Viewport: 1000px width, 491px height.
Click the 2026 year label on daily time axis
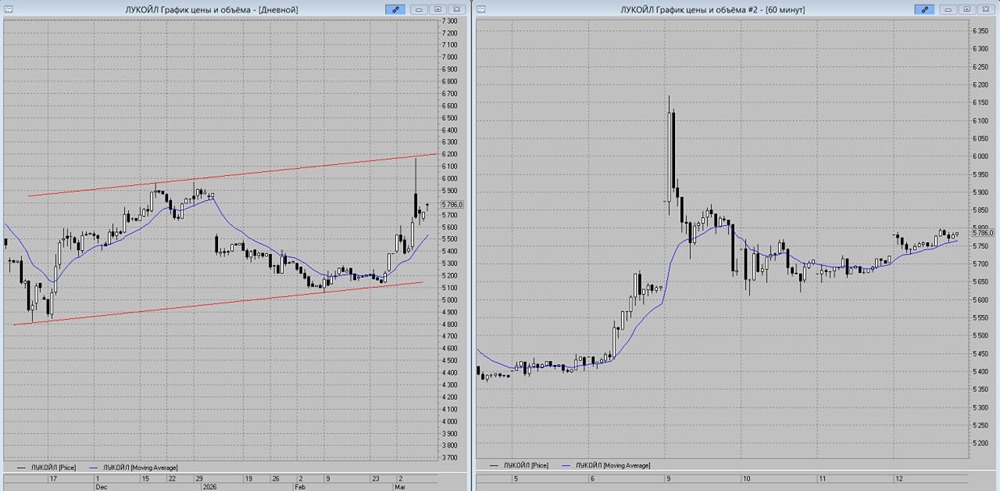(x=209, y=486)
